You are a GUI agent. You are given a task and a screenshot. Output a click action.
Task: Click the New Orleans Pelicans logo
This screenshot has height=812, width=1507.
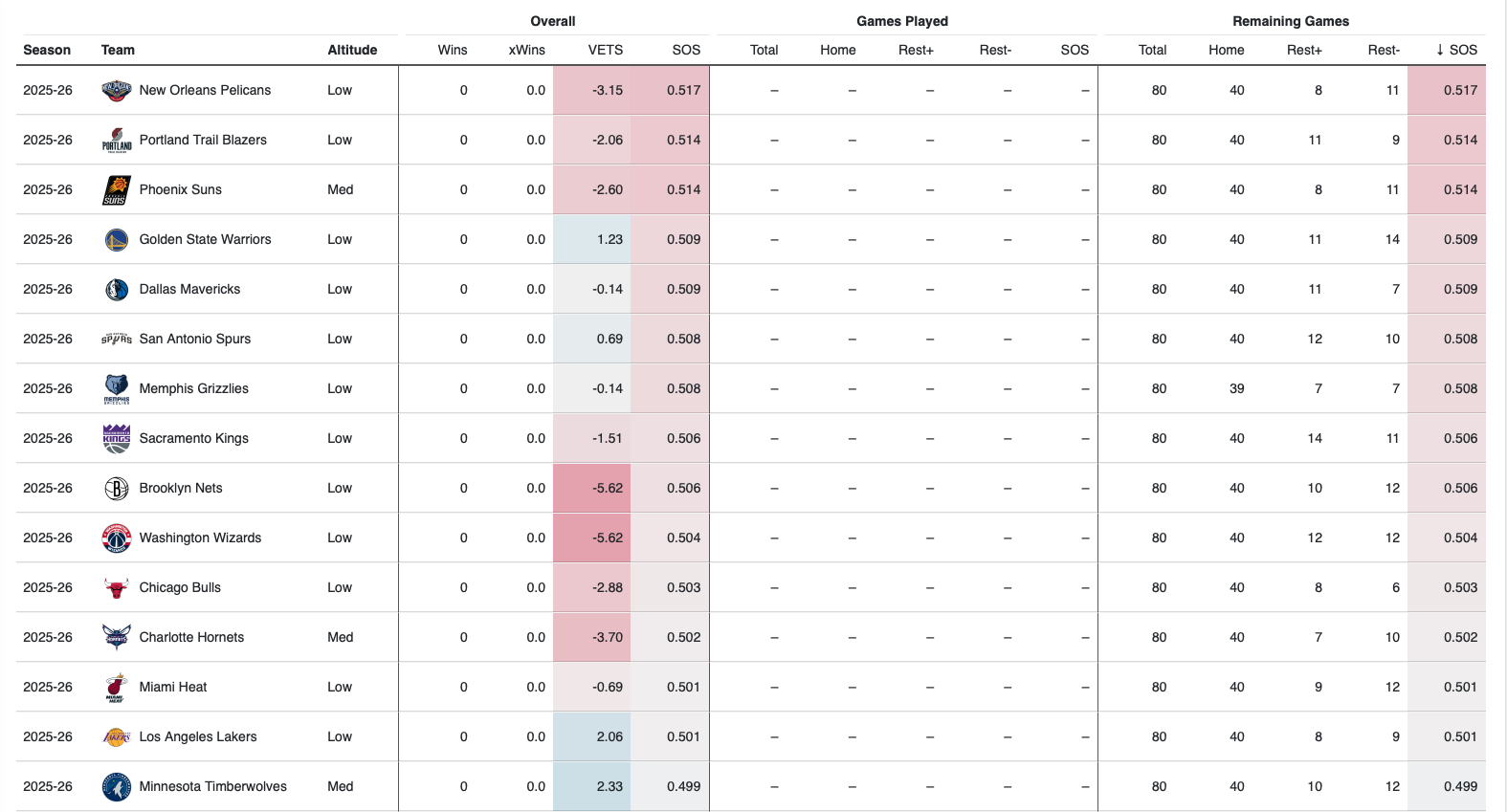(x=117, y=91)
